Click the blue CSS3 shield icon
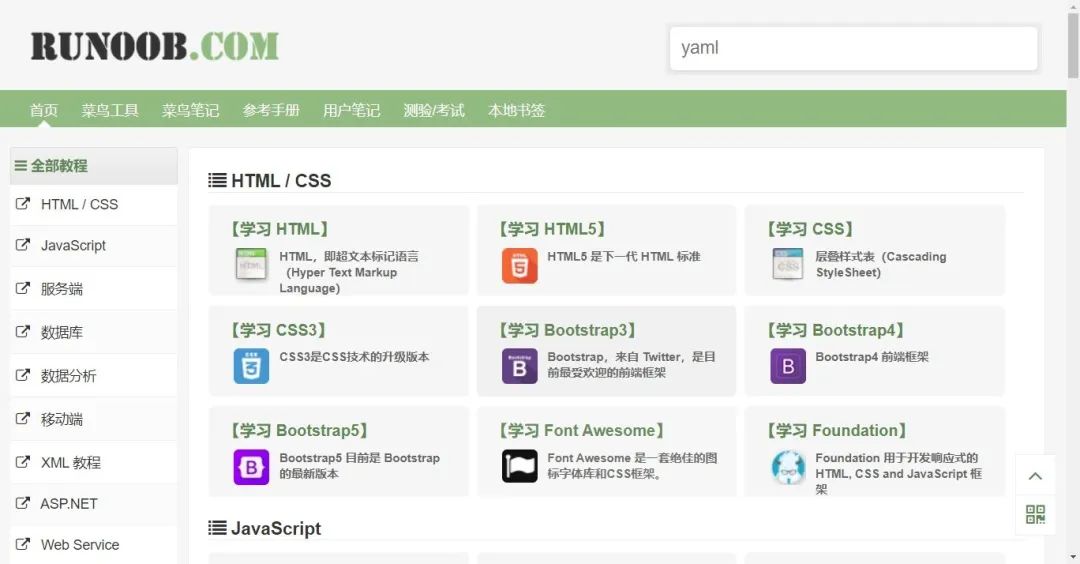The width and height of the screenshot is (1080, 564). pyautogui.click(x=251, y=366)
